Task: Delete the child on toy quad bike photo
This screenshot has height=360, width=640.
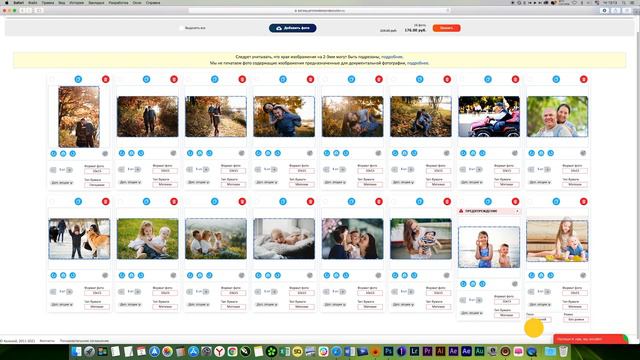Action: click(516, 79)
